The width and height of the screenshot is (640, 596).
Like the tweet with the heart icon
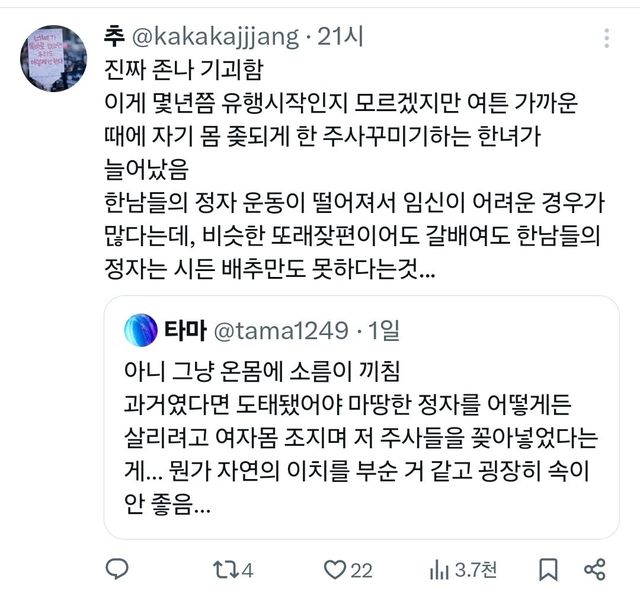[x=334, y=569]
